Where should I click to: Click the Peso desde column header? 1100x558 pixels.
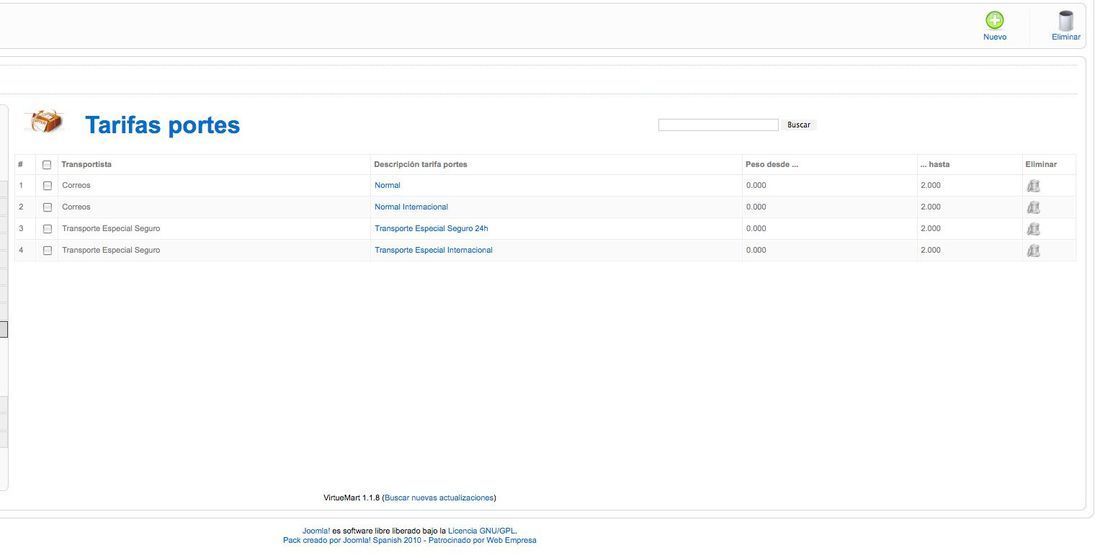pyautogui.click(x=772, y=164)
